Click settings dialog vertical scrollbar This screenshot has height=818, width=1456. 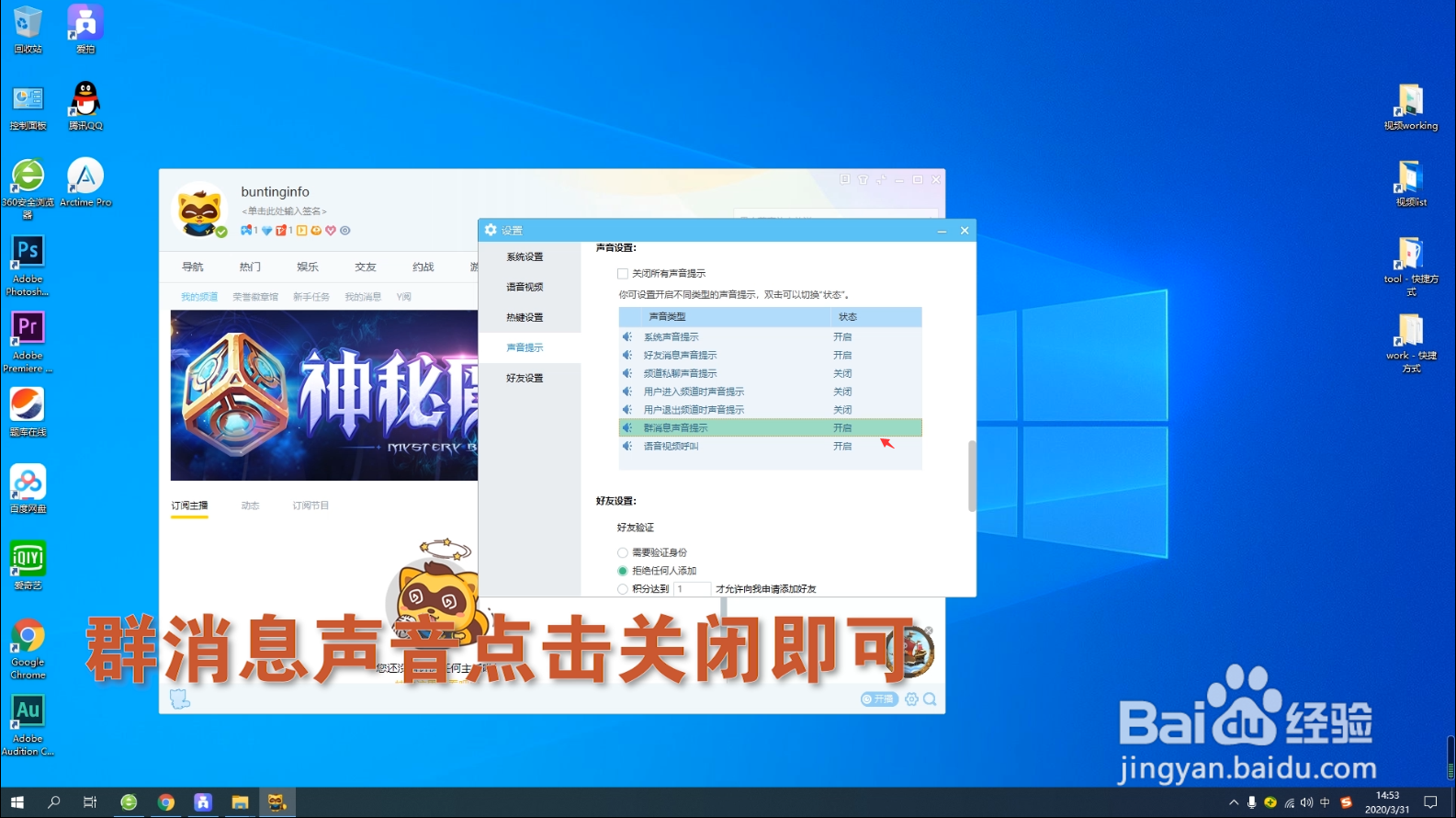point(972,476)
